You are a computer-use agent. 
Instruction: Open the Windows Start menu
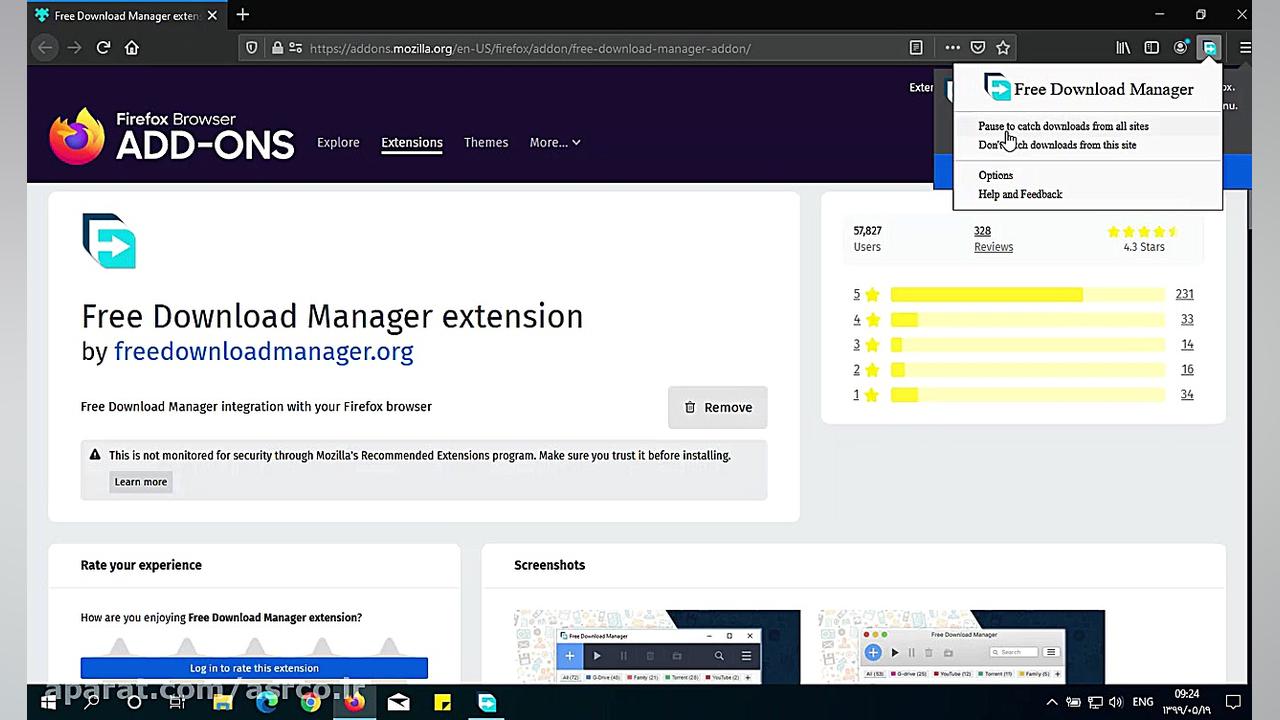click(47, 702)
